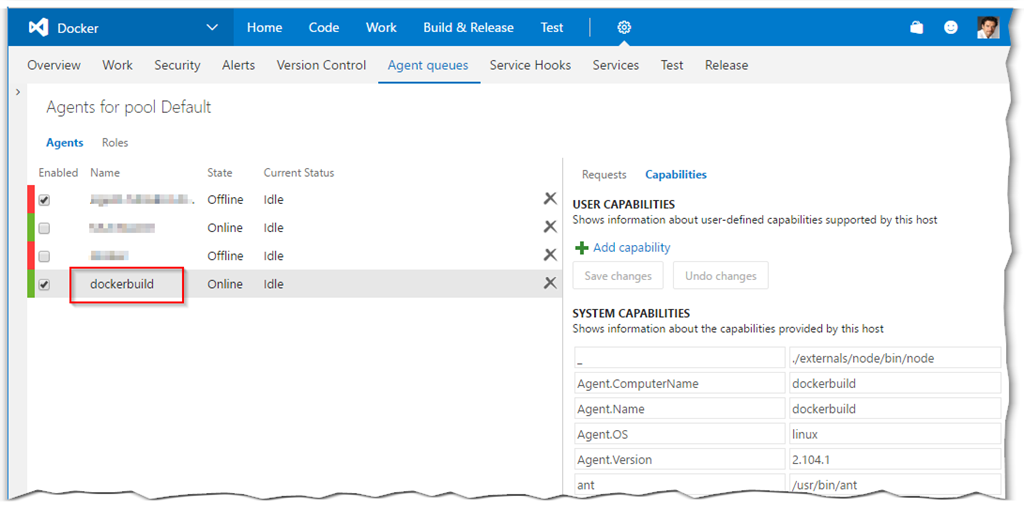Click the green plus Add capability icon
Viewport: 1024px width, 510px height.
tap(582, 248)
